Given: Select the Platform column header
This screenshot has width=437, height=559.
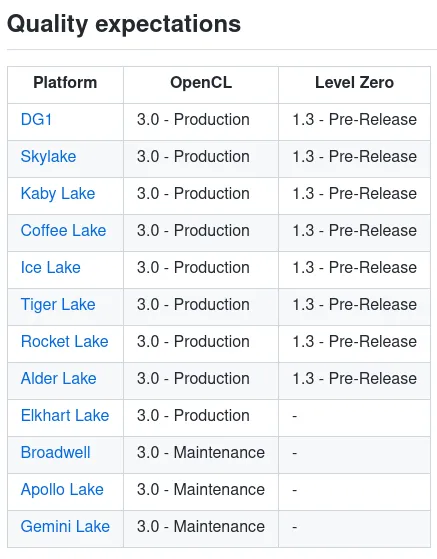Looking at the screenshot, I should [65, 83].
